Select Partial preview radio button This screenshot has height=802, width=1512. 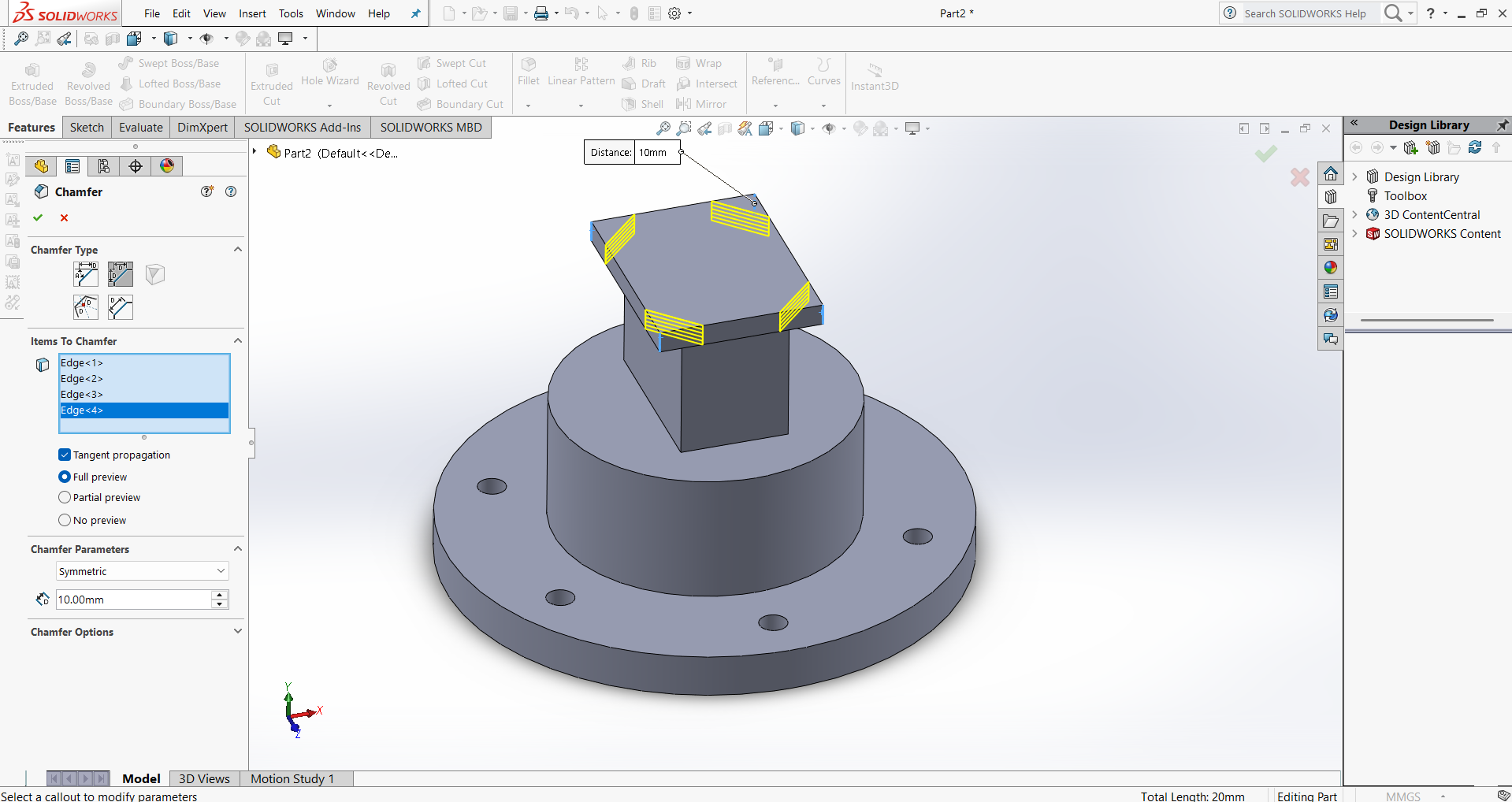click(65, 497)
